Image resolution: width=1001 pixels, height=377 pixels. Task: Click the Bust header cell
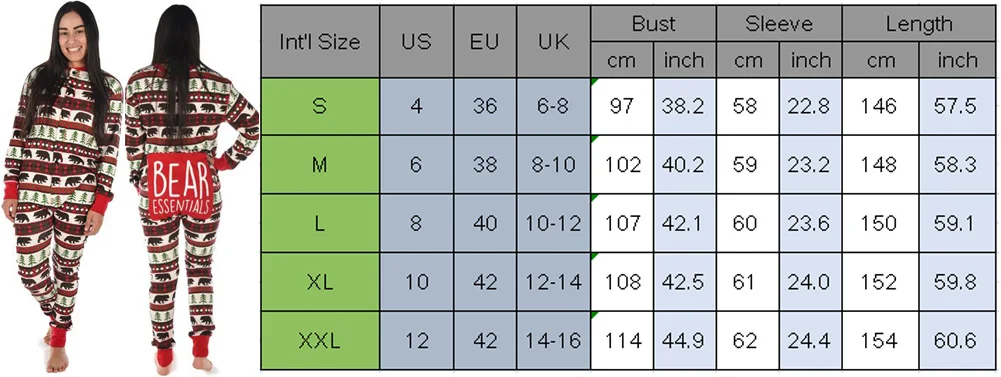click(653, 24)
